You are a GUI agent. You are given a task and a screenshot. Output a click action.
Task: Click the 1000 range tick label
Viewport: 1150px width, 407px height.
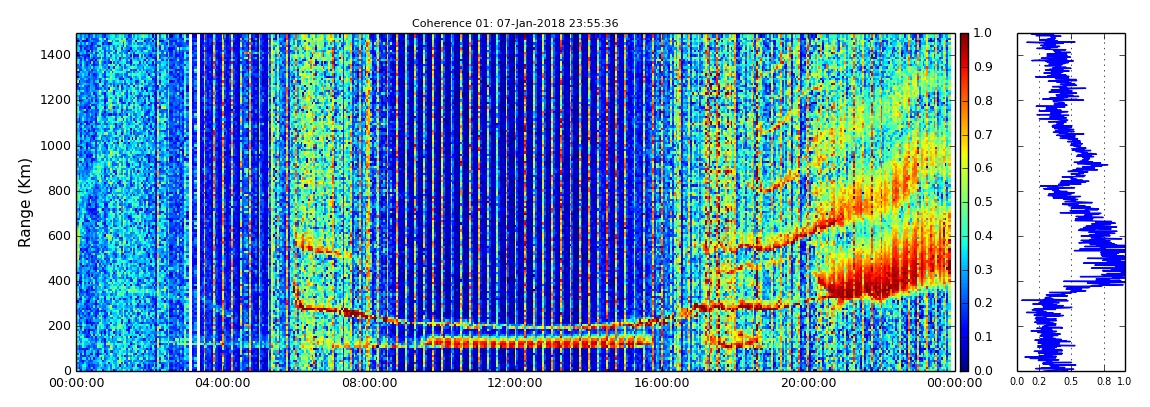[x=56, y=146]
